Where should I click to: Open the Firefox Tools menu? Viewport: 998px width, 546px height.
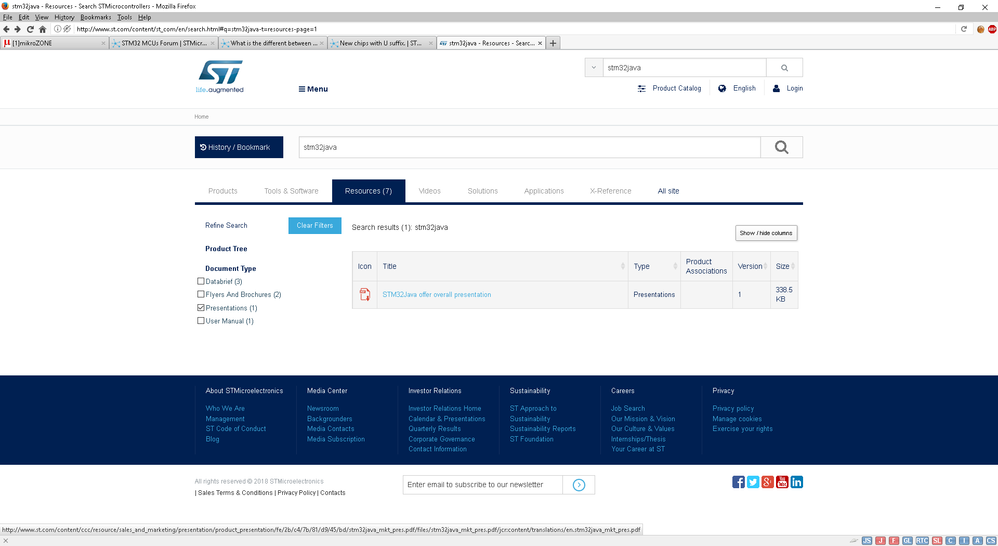point(125,17)
